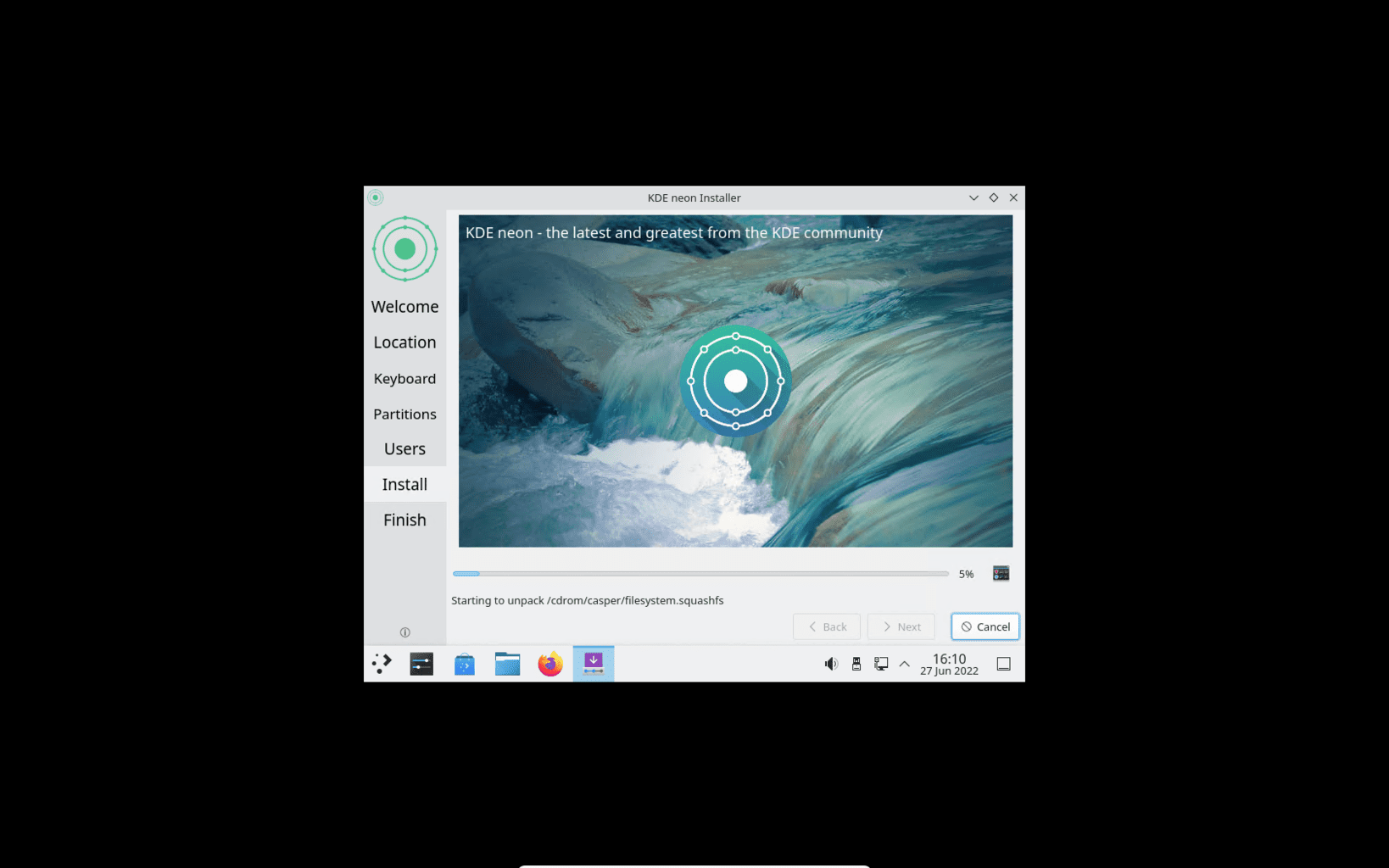Shade the installer window with the title chevron

973,197
